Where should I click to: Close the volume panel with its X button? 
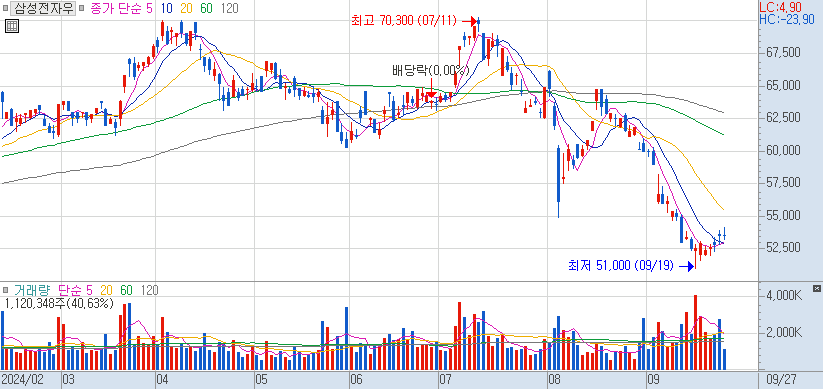point(816,288)
